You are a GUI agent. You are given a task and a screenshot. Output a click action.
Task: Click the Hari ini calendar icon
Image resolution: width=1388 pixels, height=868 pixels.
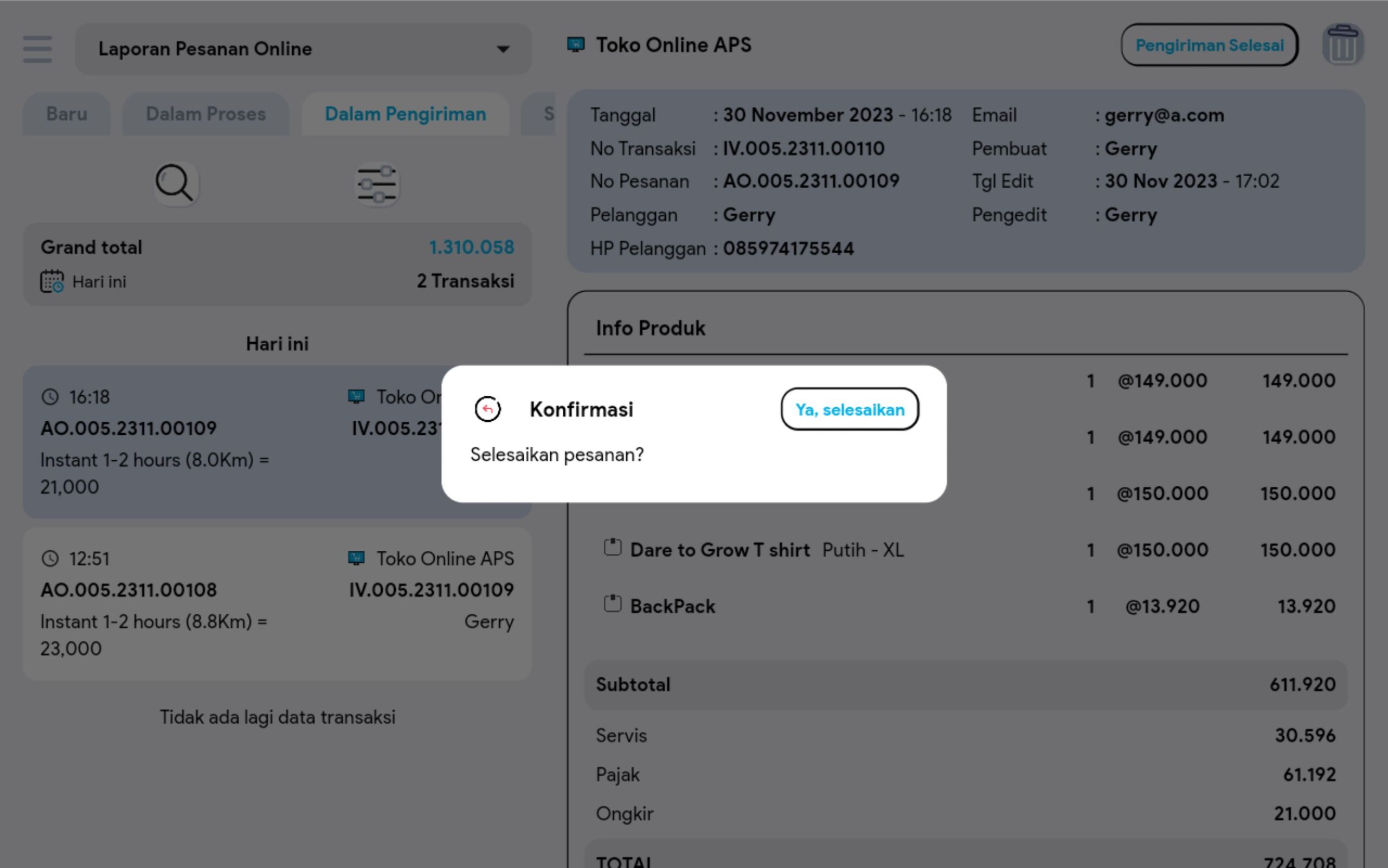52,282
